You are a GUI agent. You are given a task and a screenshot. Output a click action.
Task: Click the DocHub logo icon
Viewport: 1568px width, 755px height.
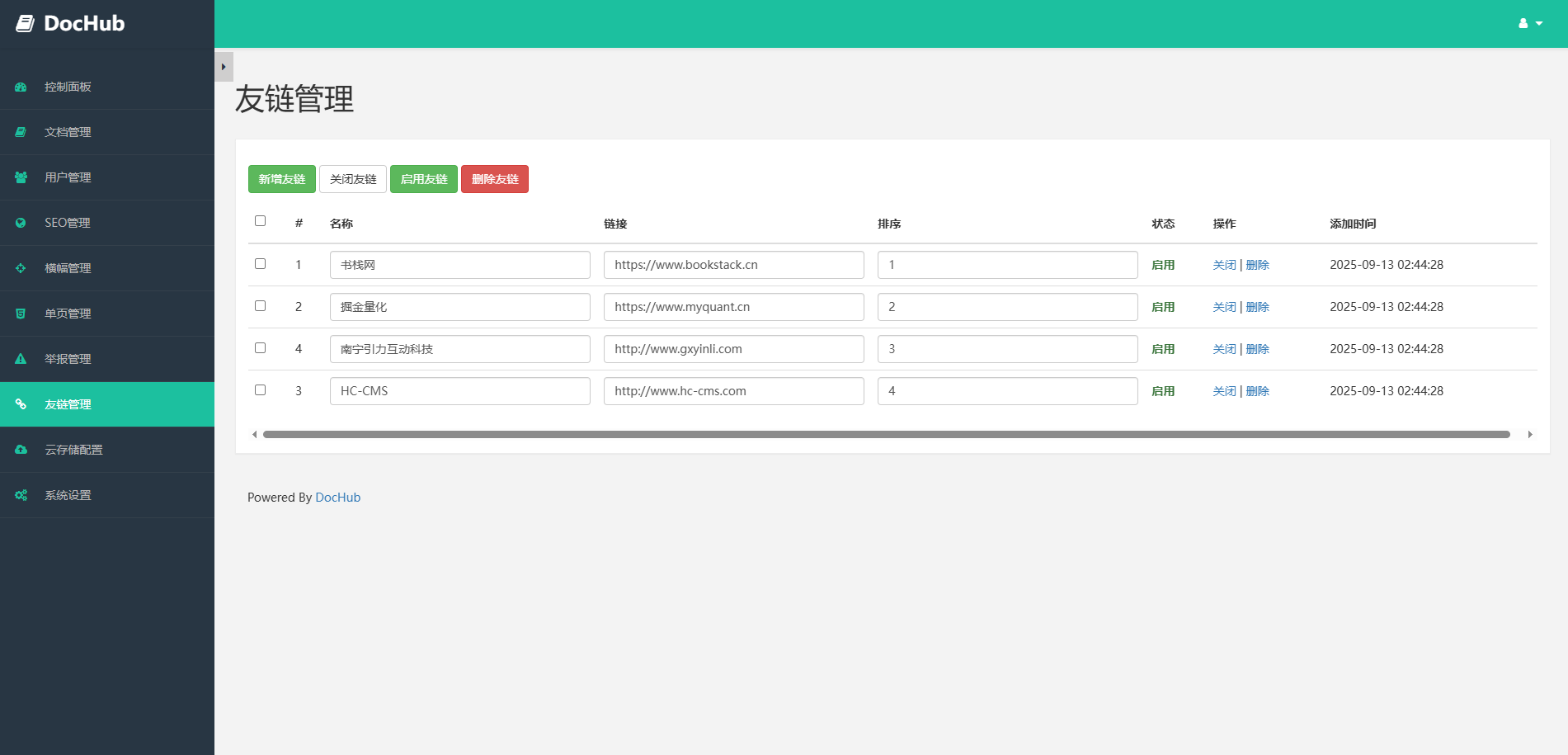tap(26, 24)
